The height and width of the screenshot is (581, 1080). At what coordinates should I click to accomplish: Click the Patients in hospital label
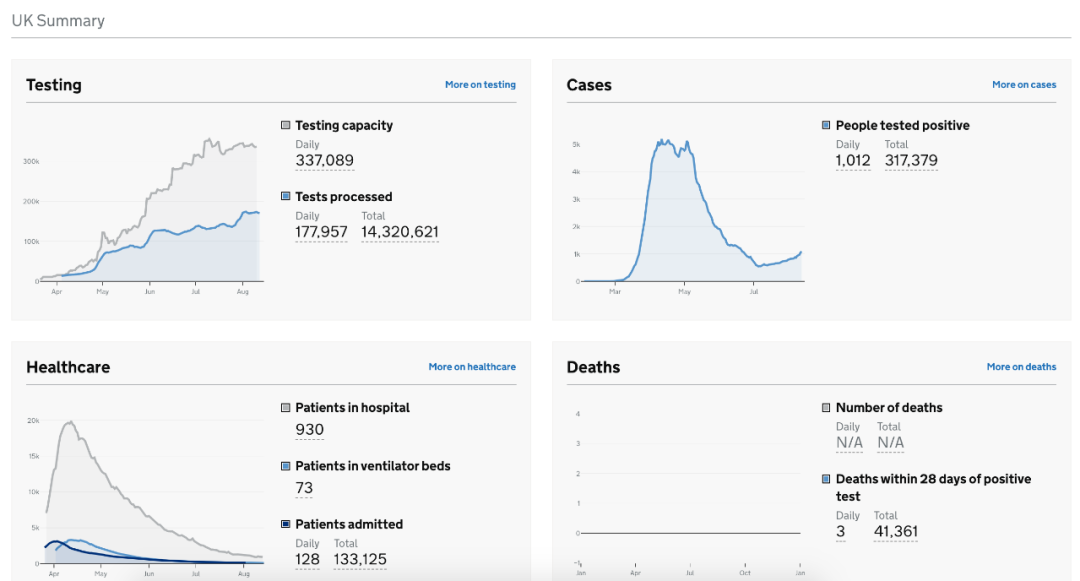point(352,408)
